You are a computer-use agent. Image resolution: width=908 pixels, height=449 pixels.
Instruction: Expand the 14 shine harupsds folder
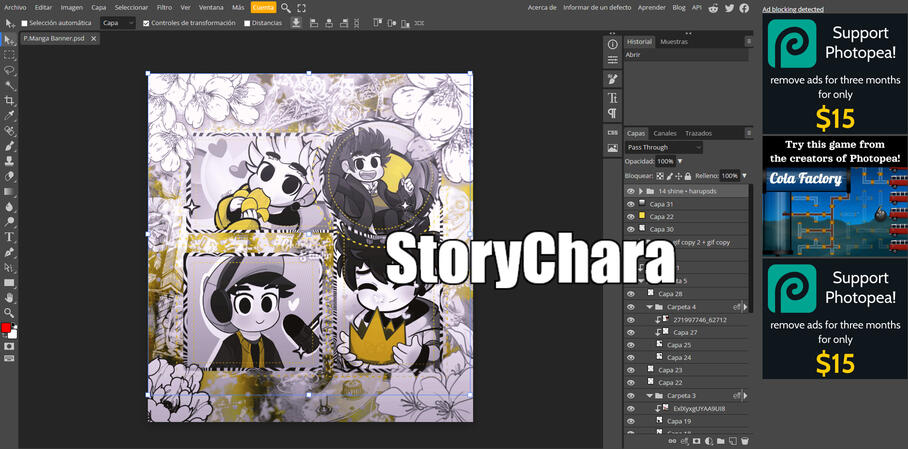click(640, 191)
